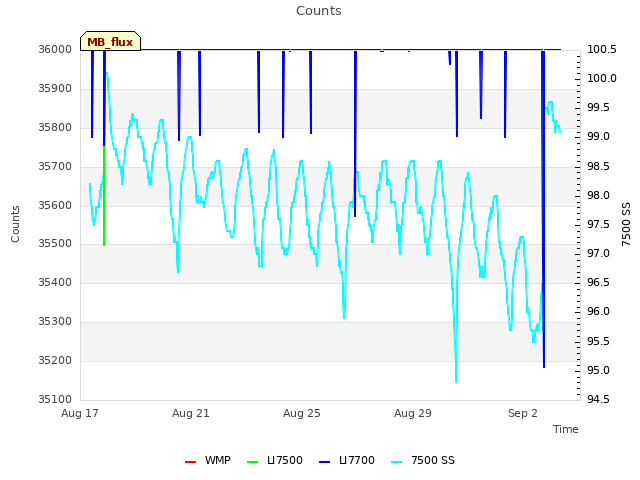The width and height of the screenshot is (640, 480).
Task: Click the 100.0 right axis tick label
Action: (602, 78)
